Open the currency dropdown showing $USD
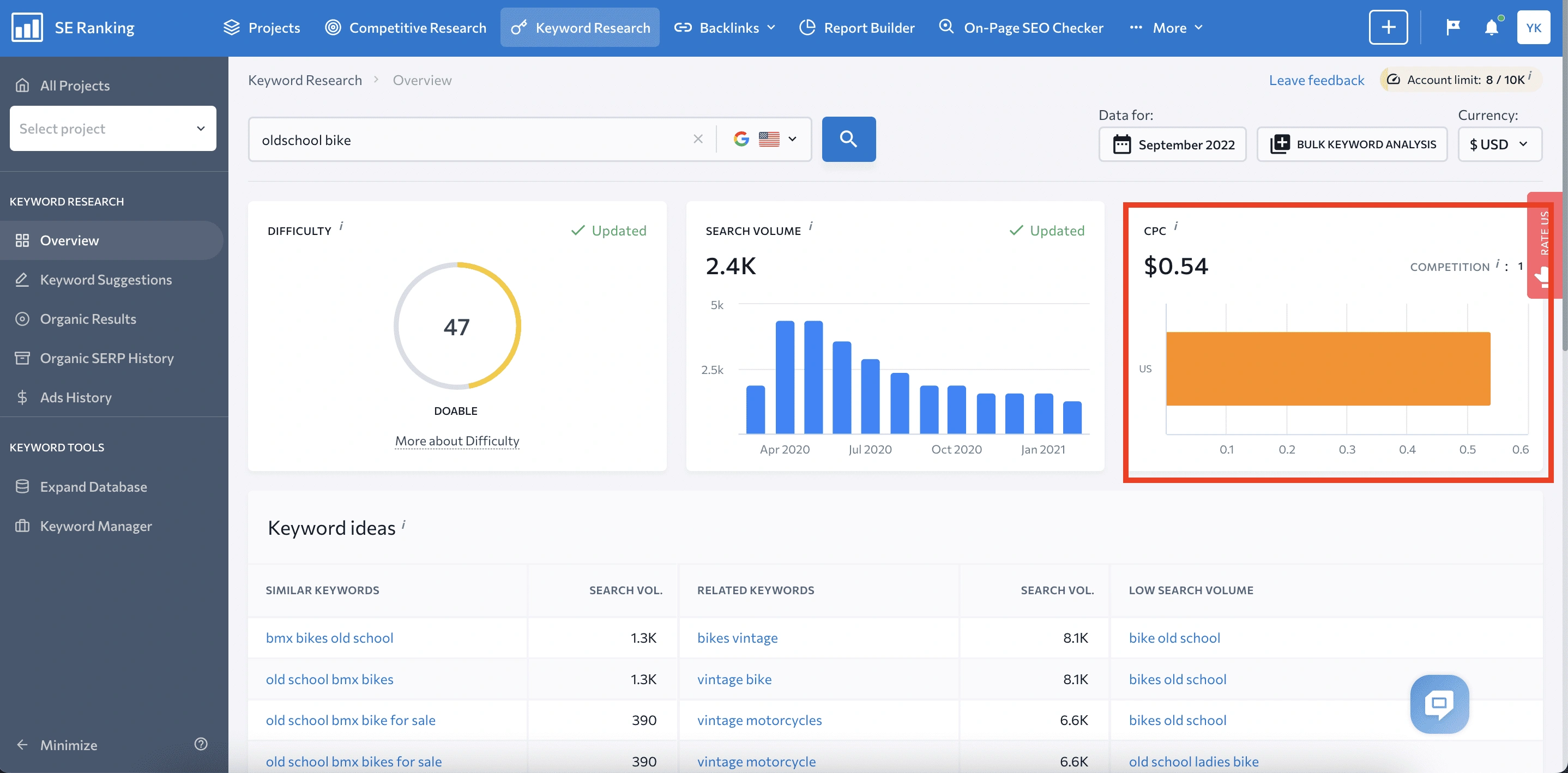The image size is (1568, 773). tap(1499, 144)
